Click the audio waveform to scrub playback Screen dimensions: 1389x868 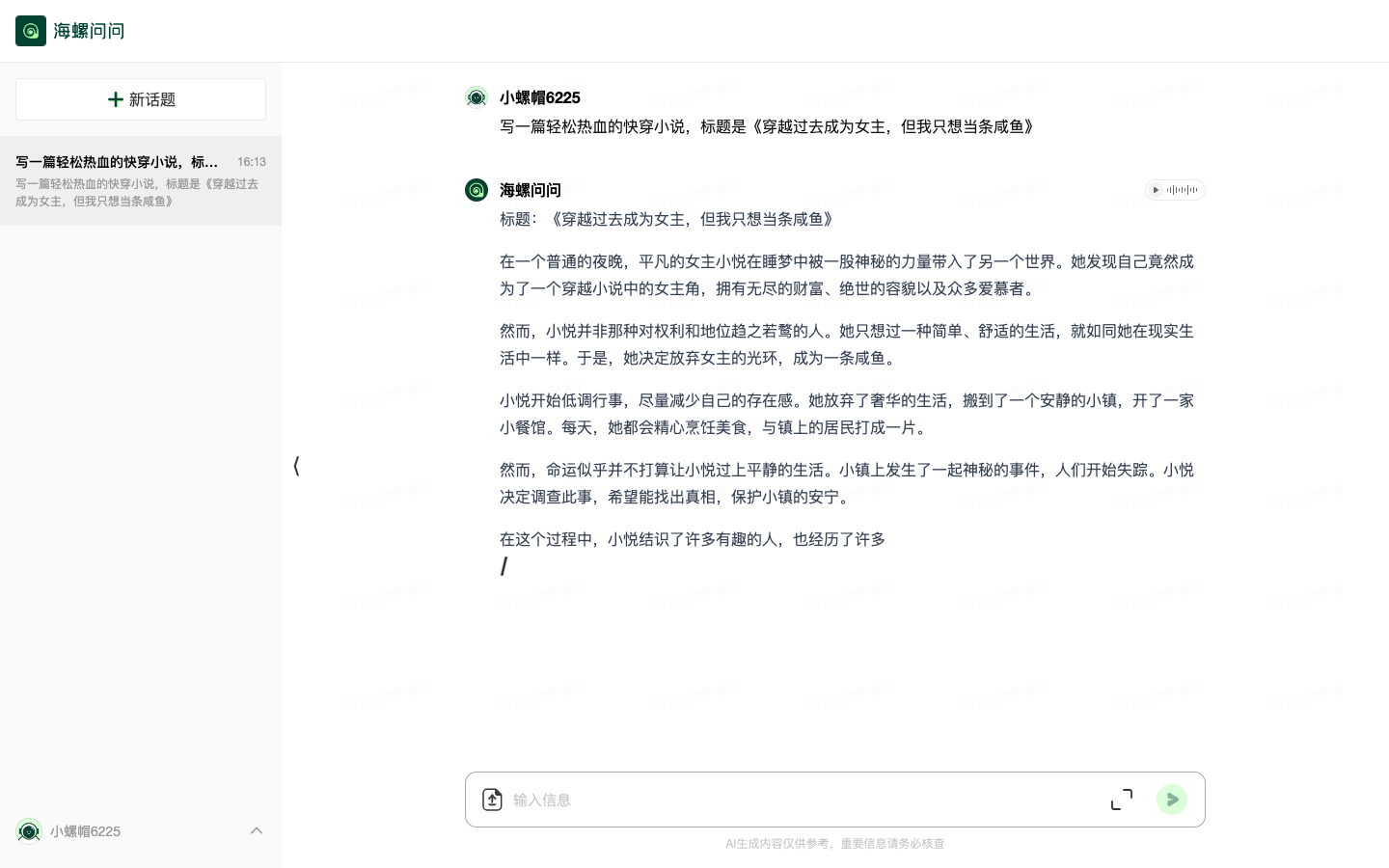(x=1183, y=190)
